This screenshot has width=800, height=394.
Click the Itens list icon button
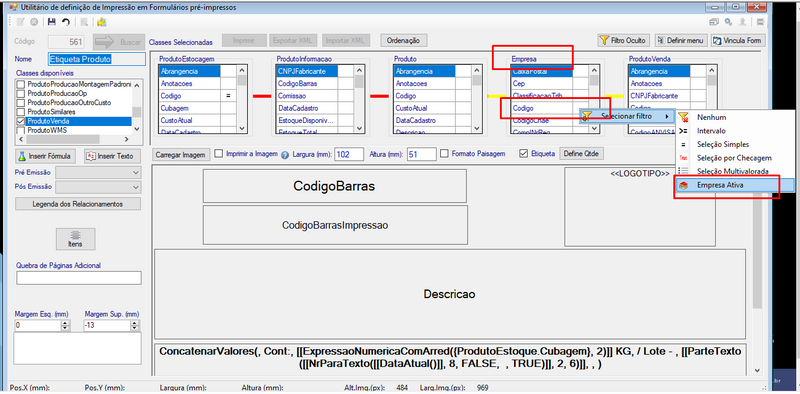75,239
